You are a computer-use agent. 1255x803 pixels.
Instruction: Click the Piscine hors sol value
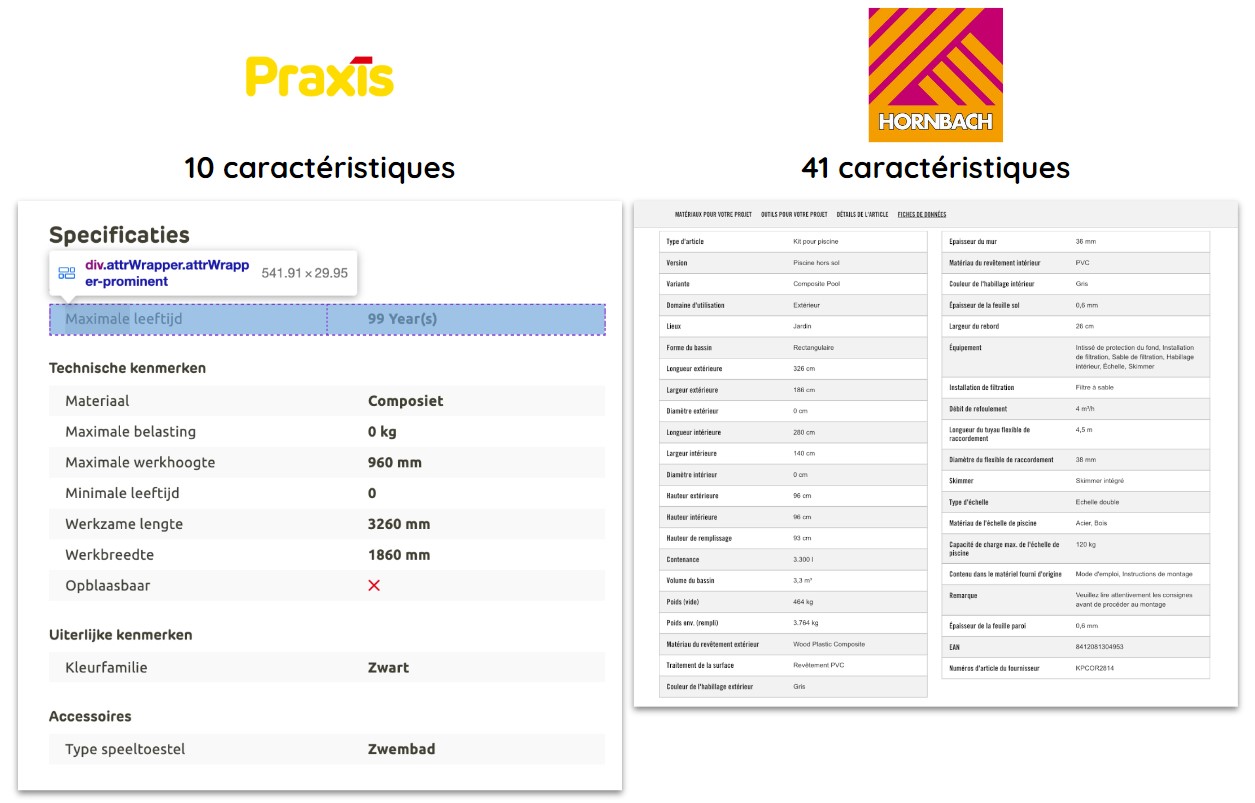(x=817, y=263)
